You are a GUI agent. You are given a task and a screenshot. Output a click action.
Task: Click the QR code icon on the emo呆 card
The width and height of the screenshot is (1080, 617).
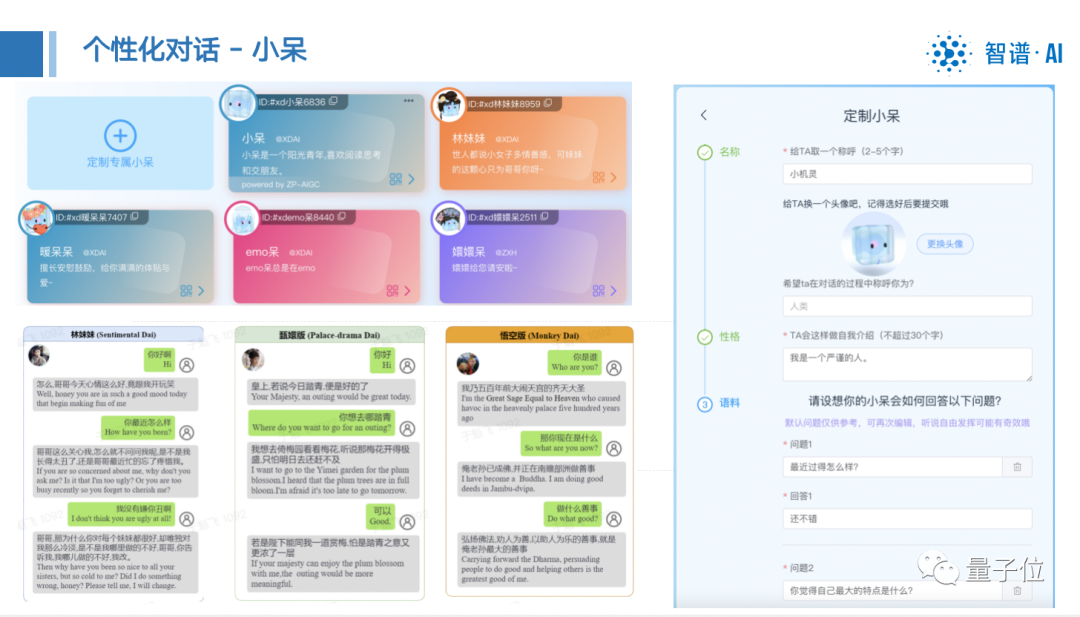click(x=392, y=289)
